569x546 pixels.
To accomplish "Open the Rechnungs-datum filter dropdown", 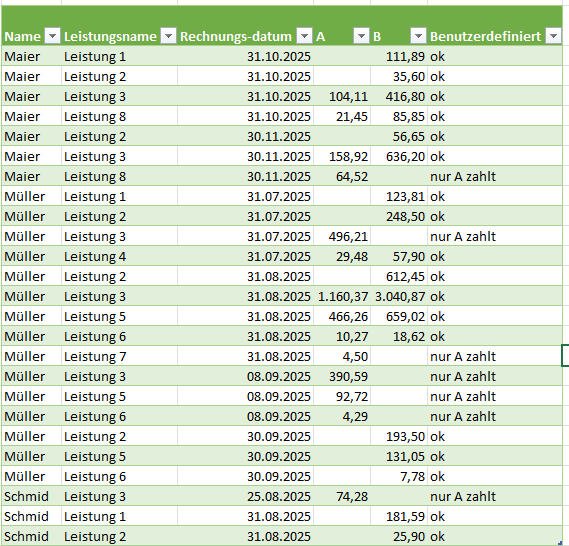I will (304, 36).
